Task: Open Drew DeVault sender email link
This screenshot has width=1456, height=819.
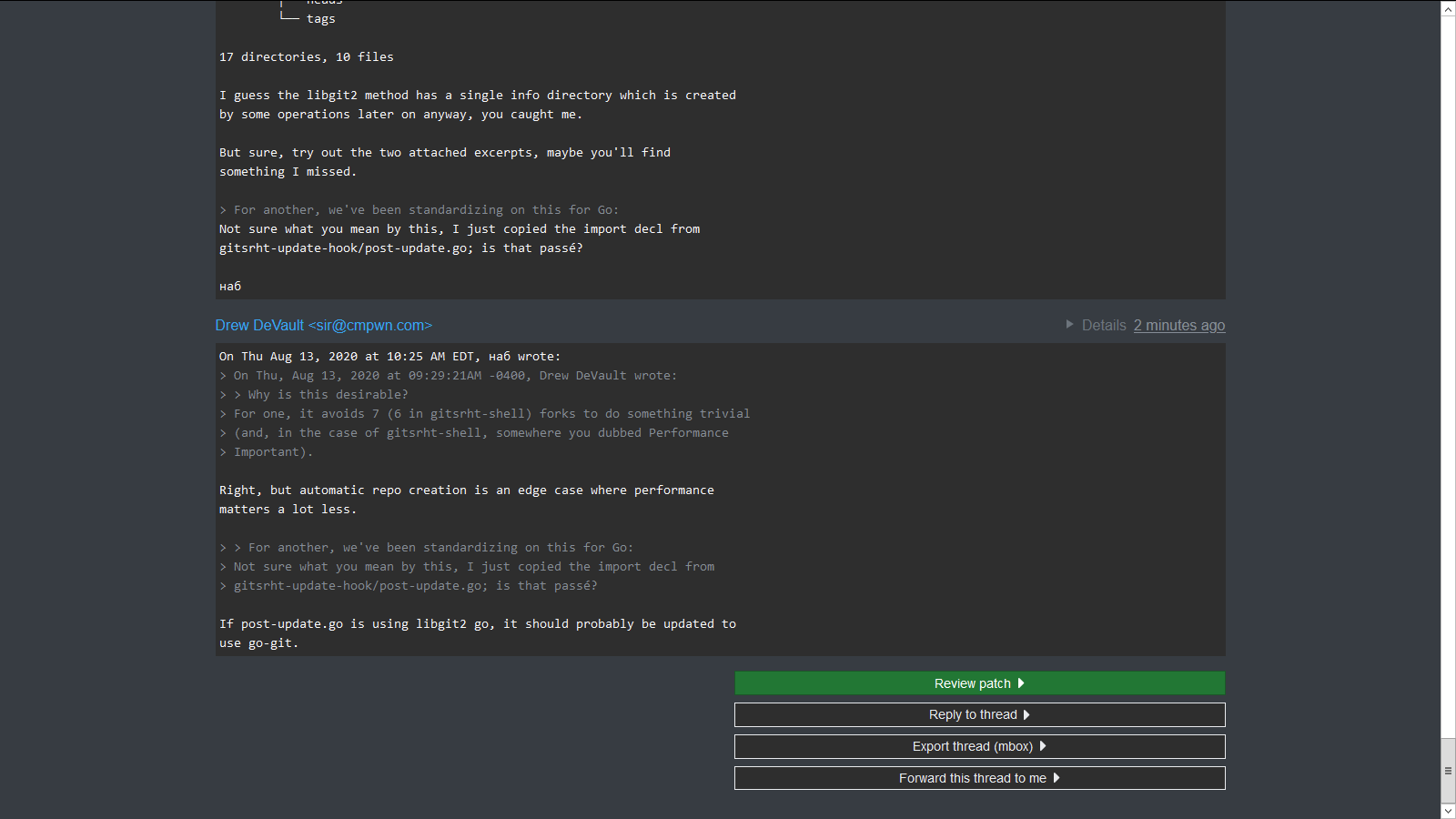Action: click(323, 326)
